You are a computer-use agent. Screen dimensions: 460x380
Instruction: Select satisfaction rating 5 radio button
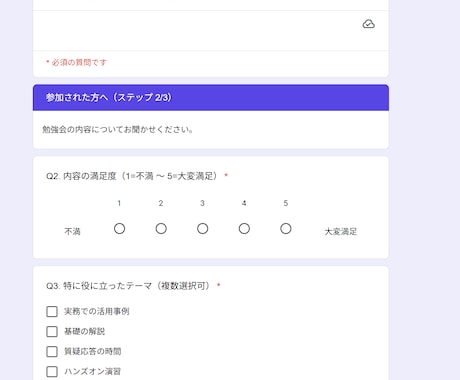[286, 229]
